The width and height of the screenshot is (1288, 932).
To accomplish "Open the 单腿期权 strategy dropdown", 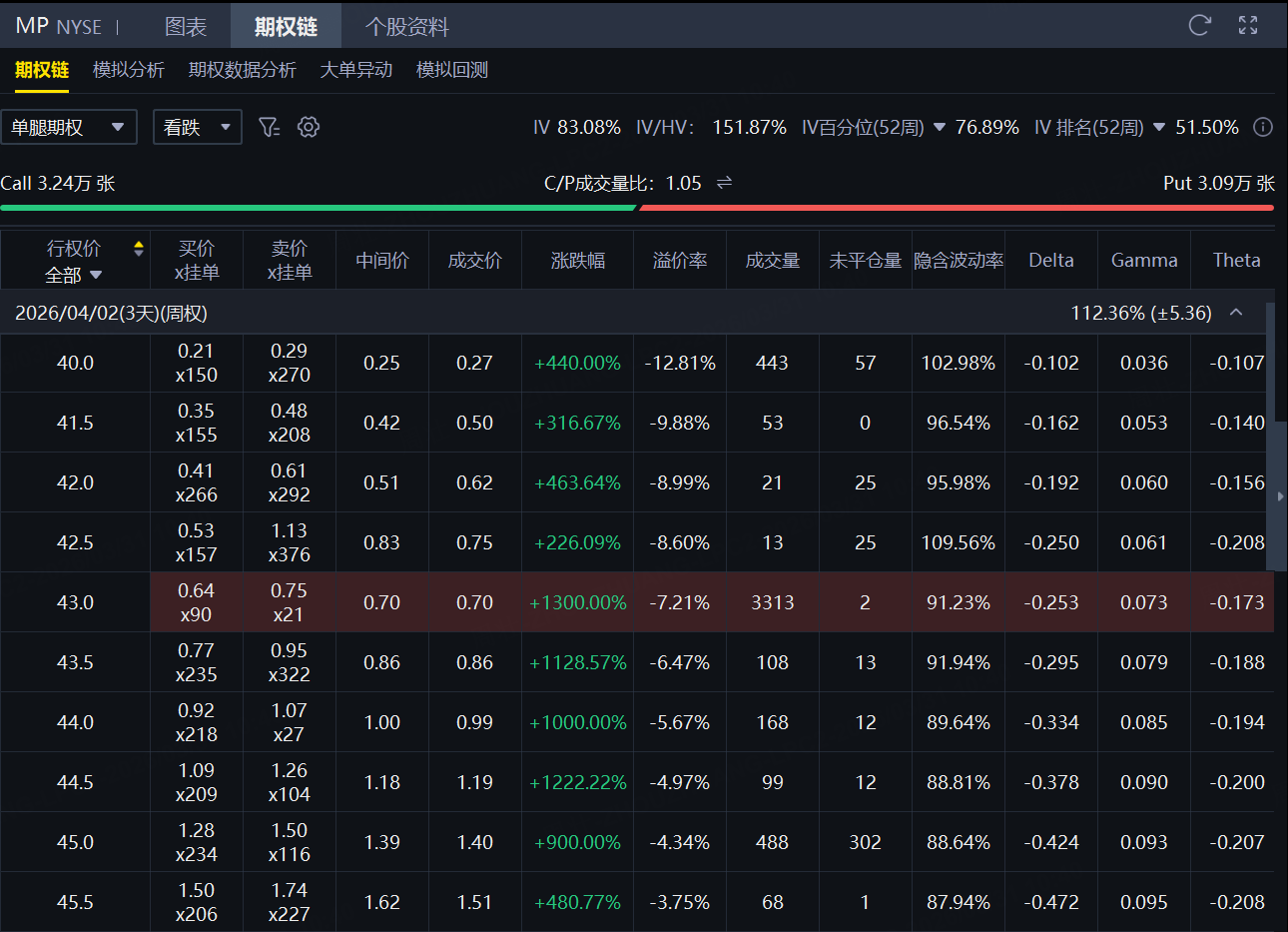I will pyautogui.click(x=69, y=127).
